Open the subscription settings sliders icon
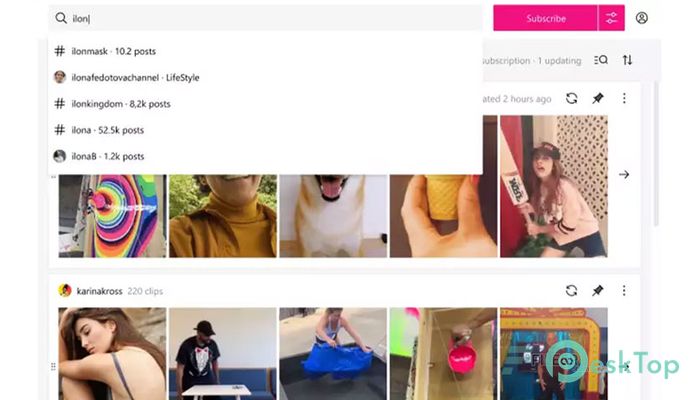Viewport: 700px width, 400px height. [x=611, y=18]
